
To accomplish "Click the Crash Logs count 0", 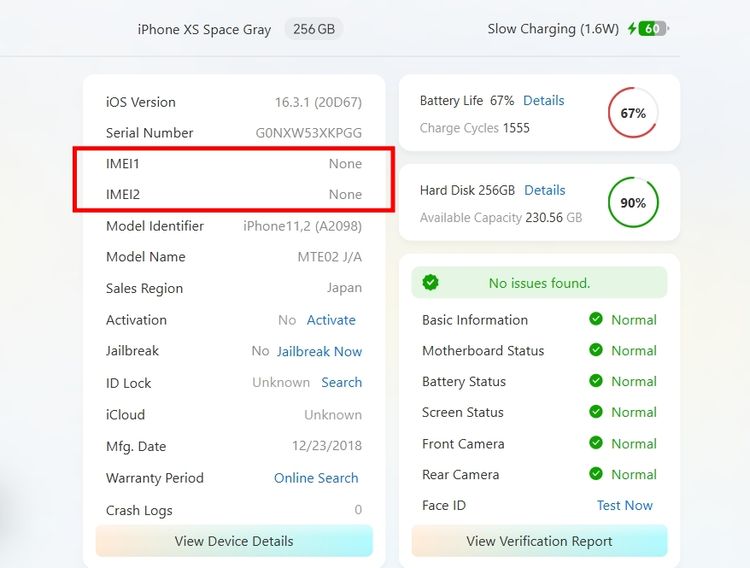I will pos(358,510).
